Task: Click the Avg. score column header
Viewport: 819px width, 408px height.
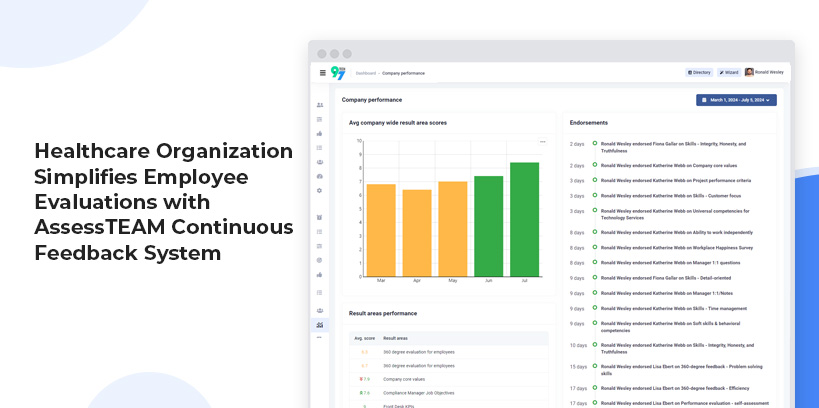Action: point(365,339)
